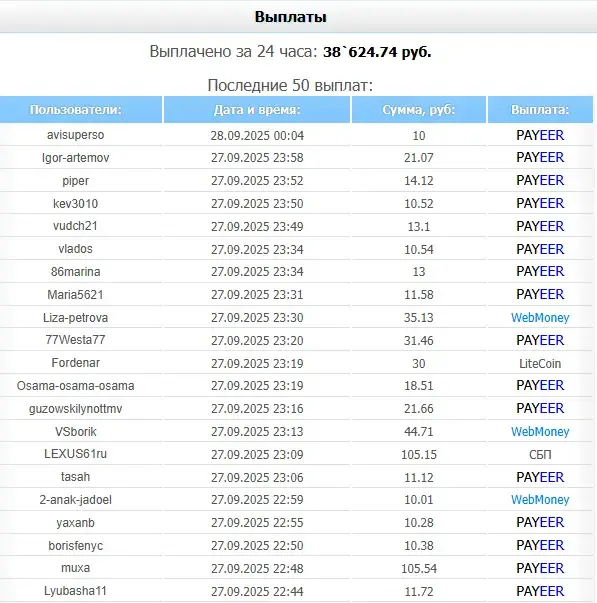Image resolution: width=597 pixels, height=603 pixels.
Task: Click username 'Lyubasha11'
Action: pos(75,591)
